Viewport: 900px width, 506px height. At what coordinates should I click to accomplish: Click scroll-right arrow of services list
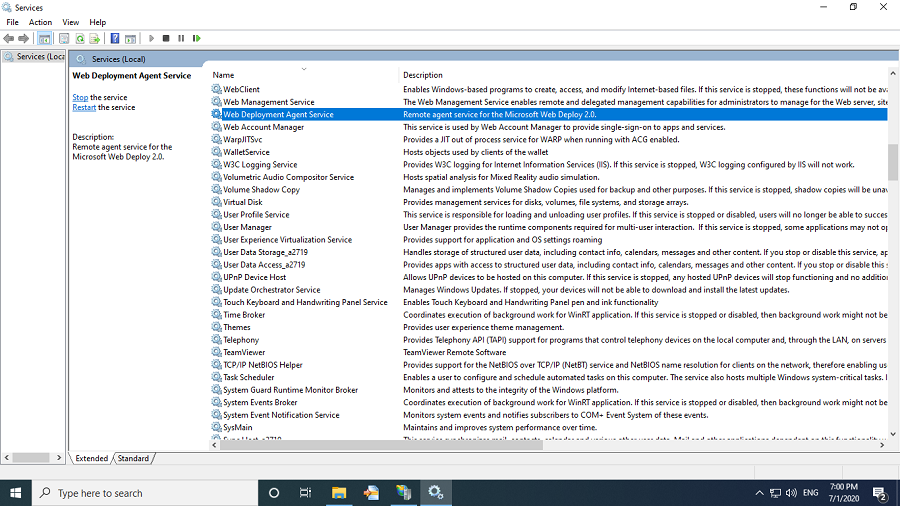click(x=882, y=445)
